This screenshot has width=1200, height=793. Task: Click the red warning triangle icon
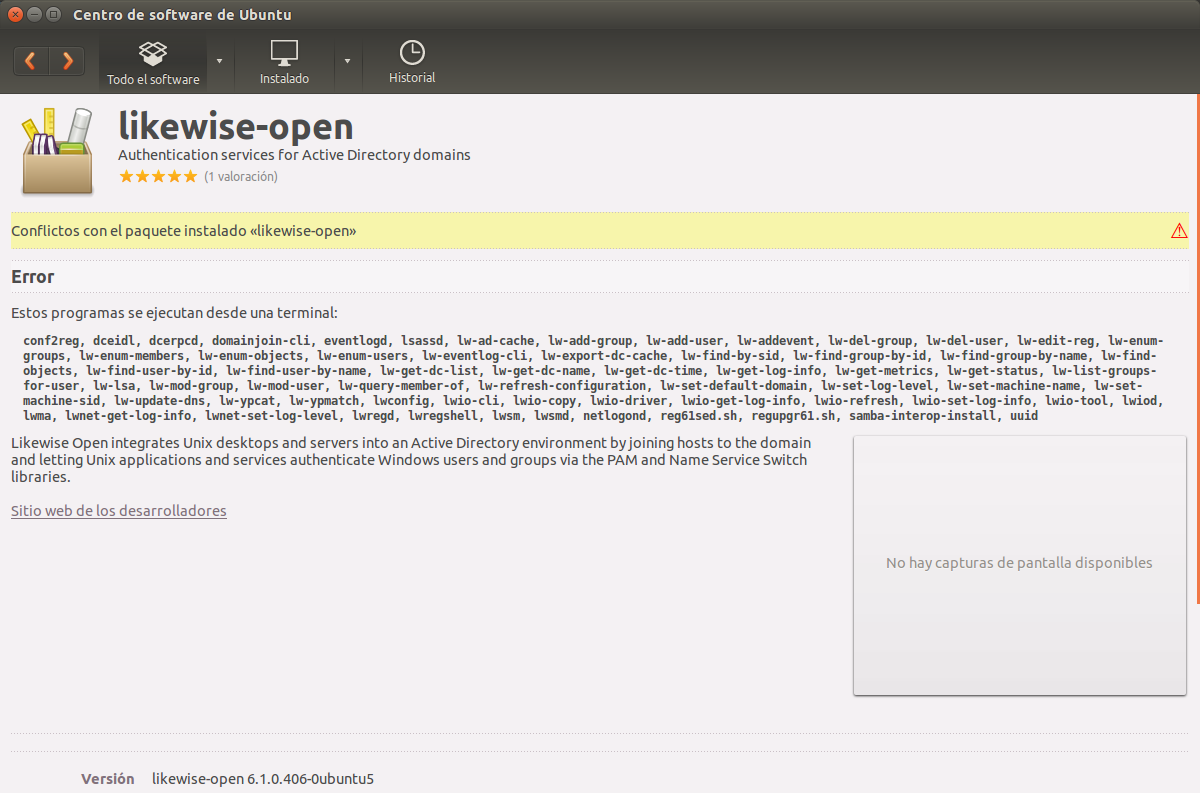pos(1179,231)
